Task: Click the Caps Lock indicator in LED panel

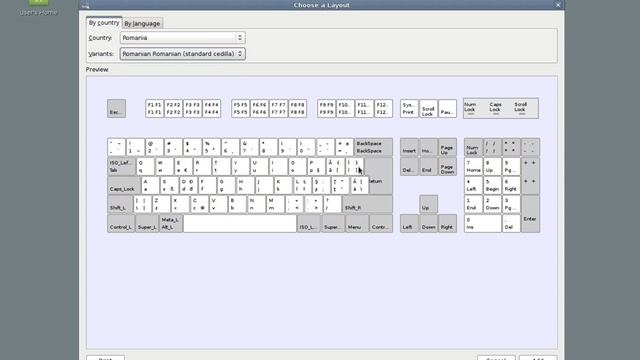Action: 496,108
